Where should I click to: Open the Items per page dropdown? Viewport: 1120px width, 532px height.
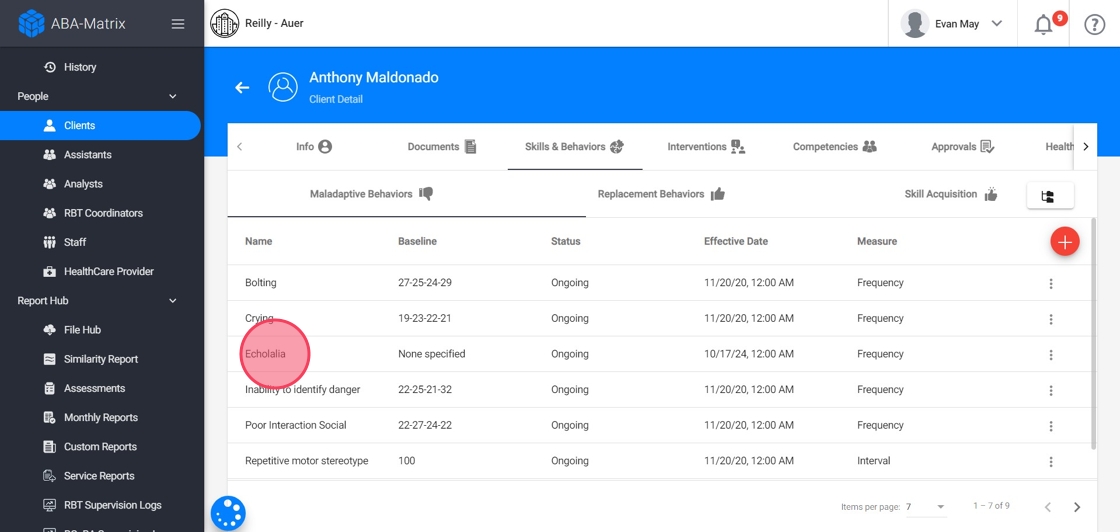(926, 507)
